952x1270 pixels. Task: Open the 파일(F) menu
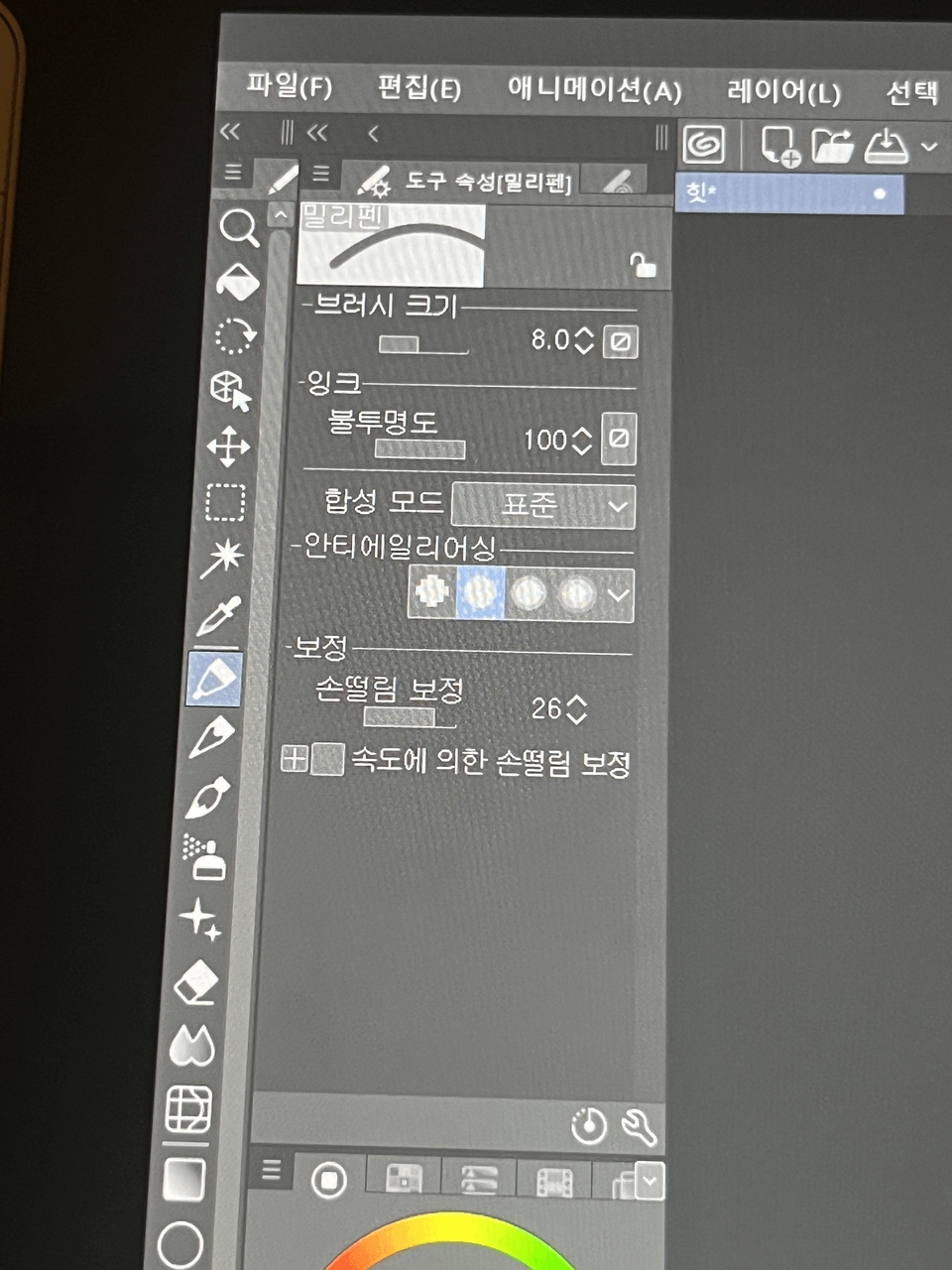tap(289, 85)
